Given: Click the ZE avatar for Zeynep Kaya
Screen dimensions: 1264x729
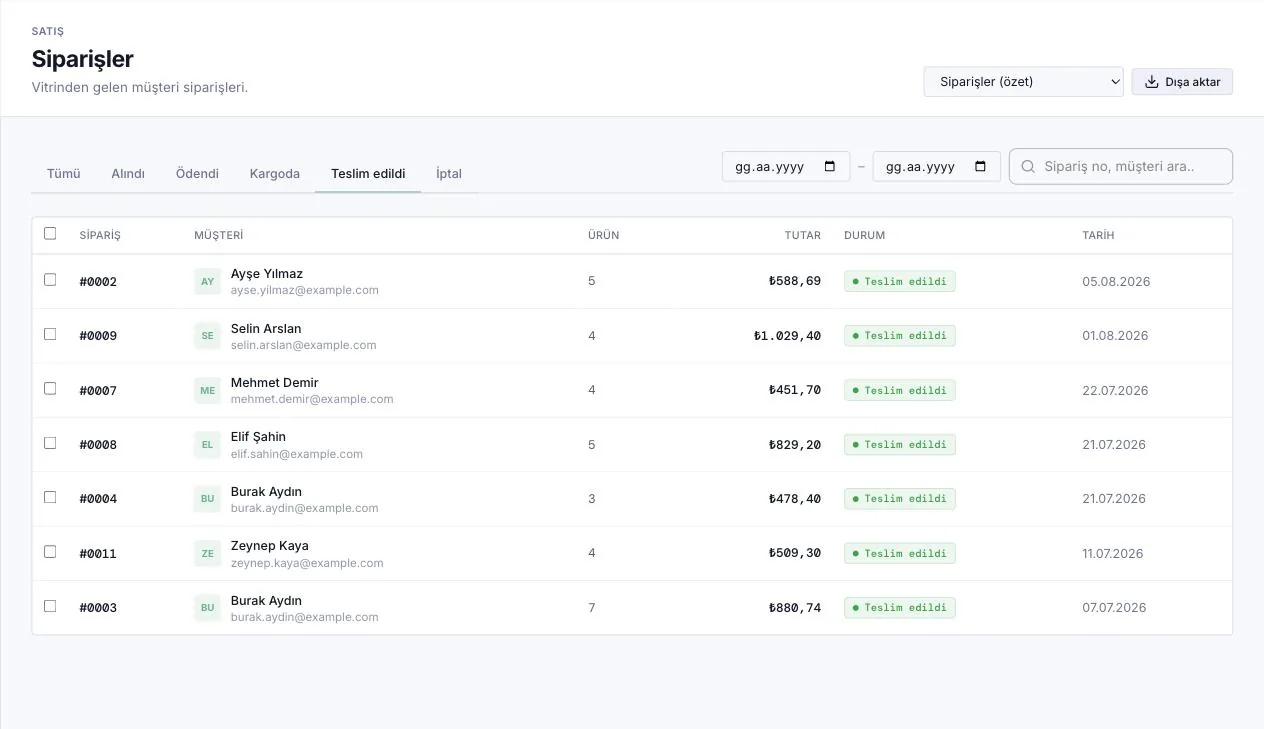Looking at the screenshot, I should pyautogui.click(x=207, y=553).
